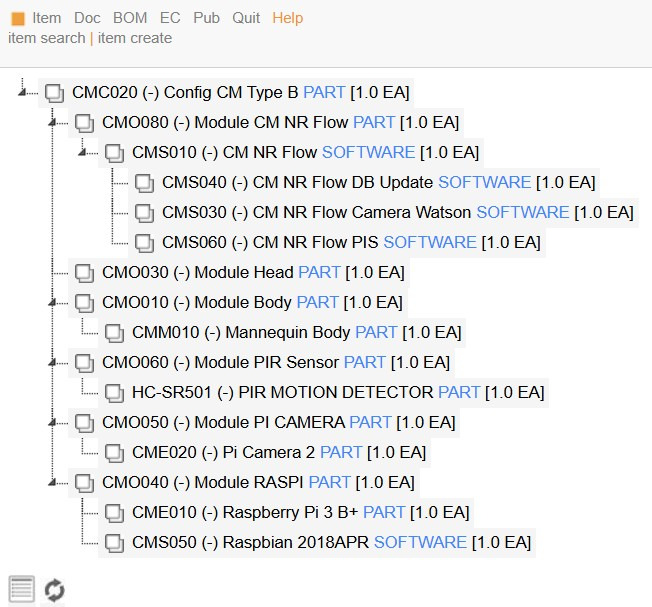Click the item icon beside CMC020
The width and height of the screenshot is (652, 607).
54,93
